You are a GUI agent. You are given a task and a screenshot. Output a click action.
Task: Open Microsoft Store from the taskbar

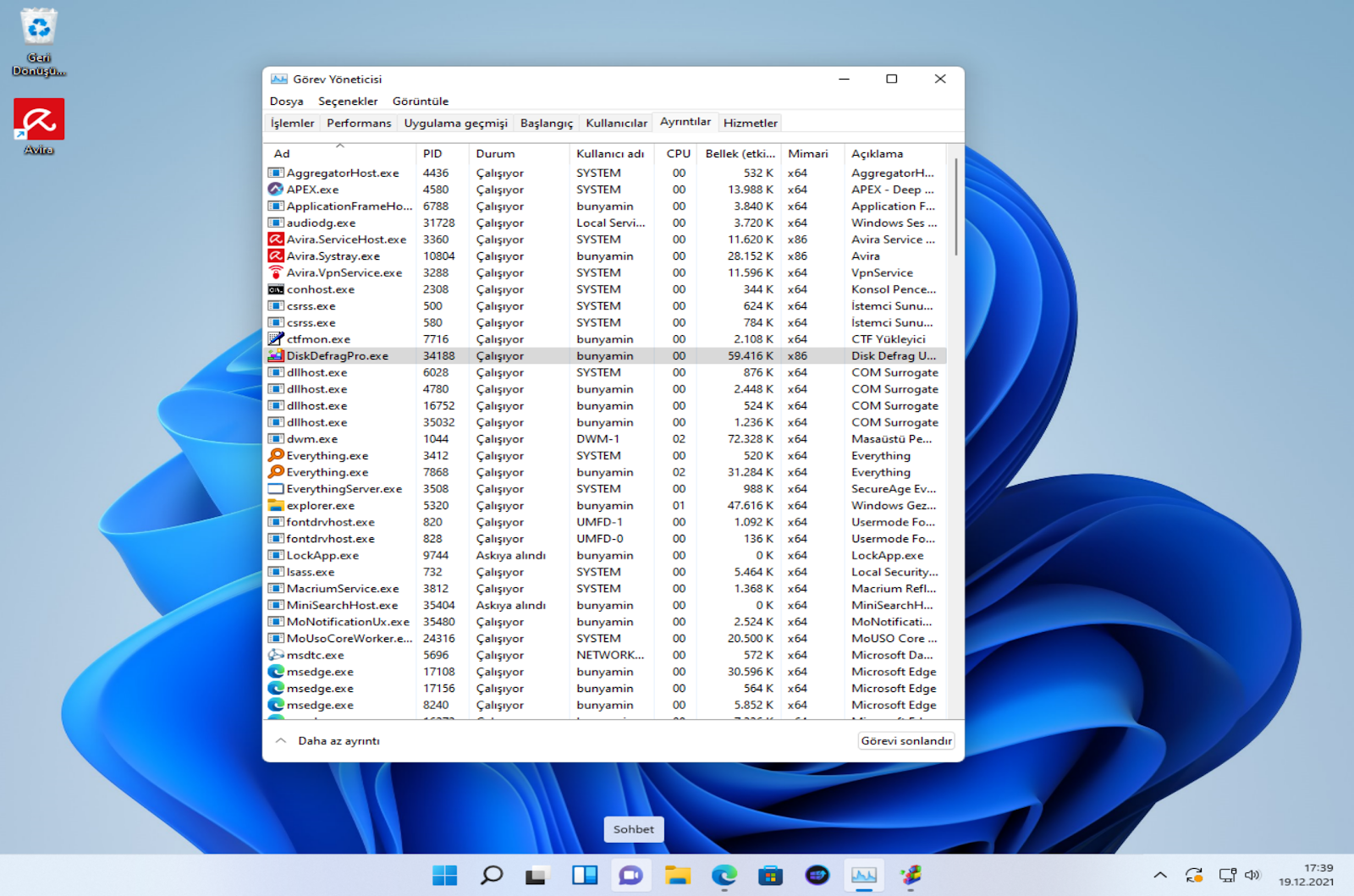[770, 876]
